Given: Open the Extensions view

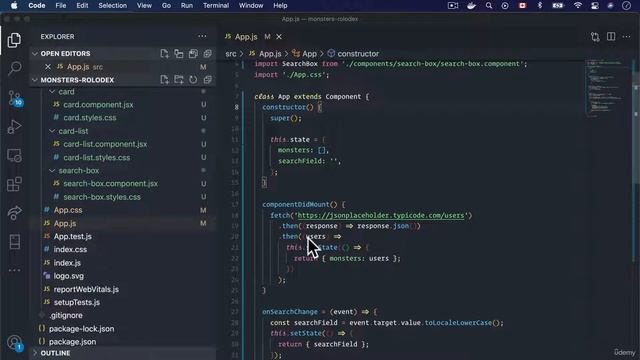Looking at the screenshot, I should [x=14, y=184].
